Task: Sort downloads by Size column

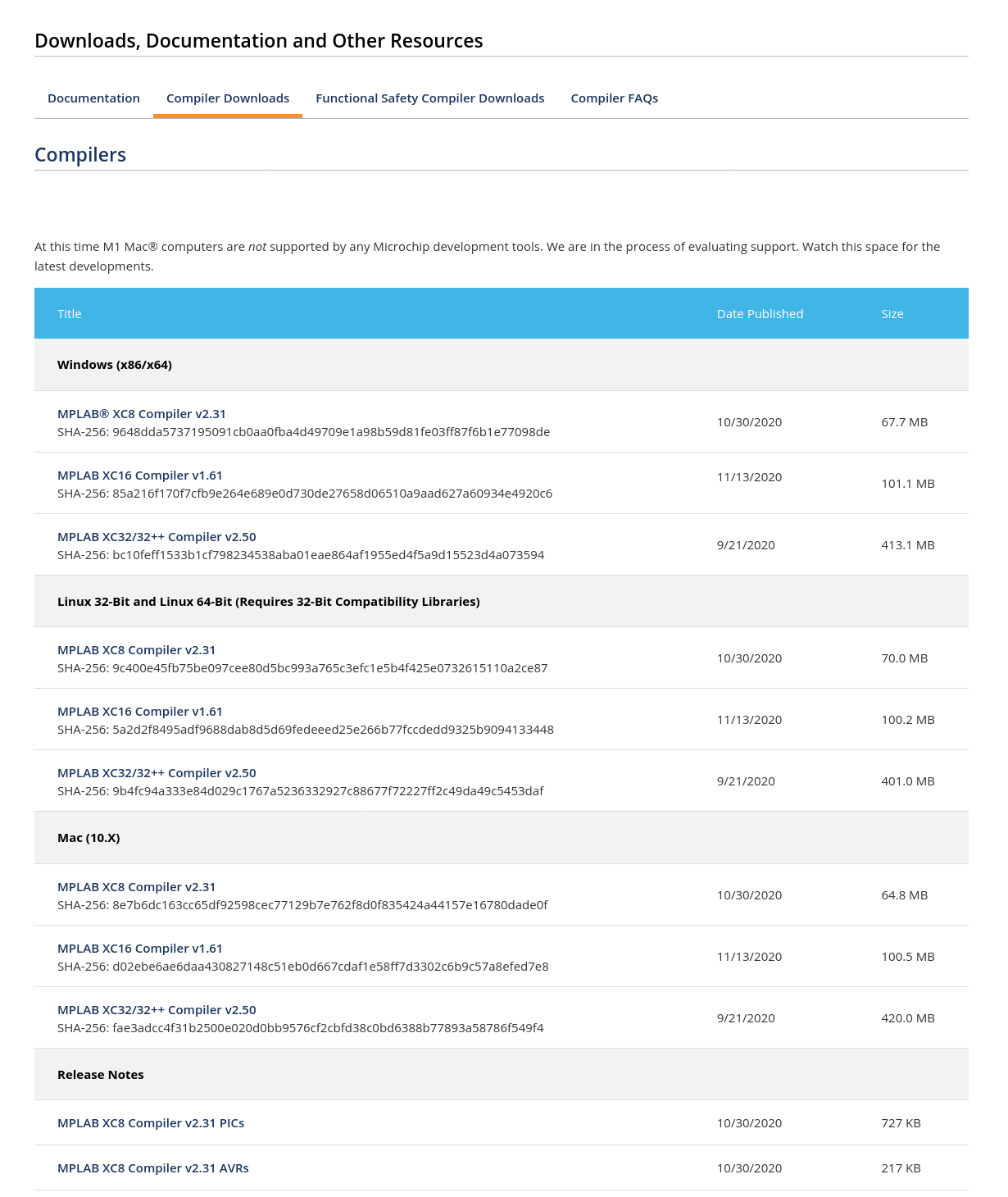Action: point(892,313)
